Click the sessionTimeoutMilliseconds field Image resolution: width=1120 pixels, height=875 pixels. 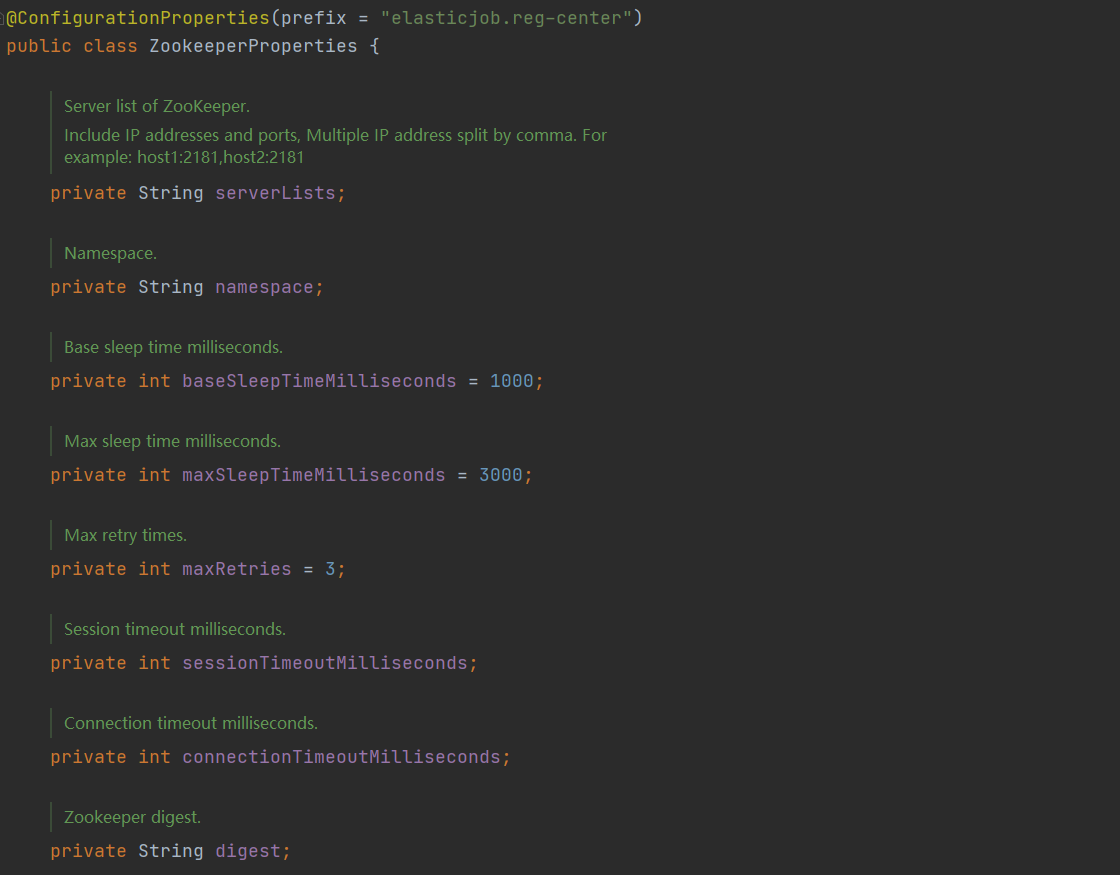click(324, 664)
